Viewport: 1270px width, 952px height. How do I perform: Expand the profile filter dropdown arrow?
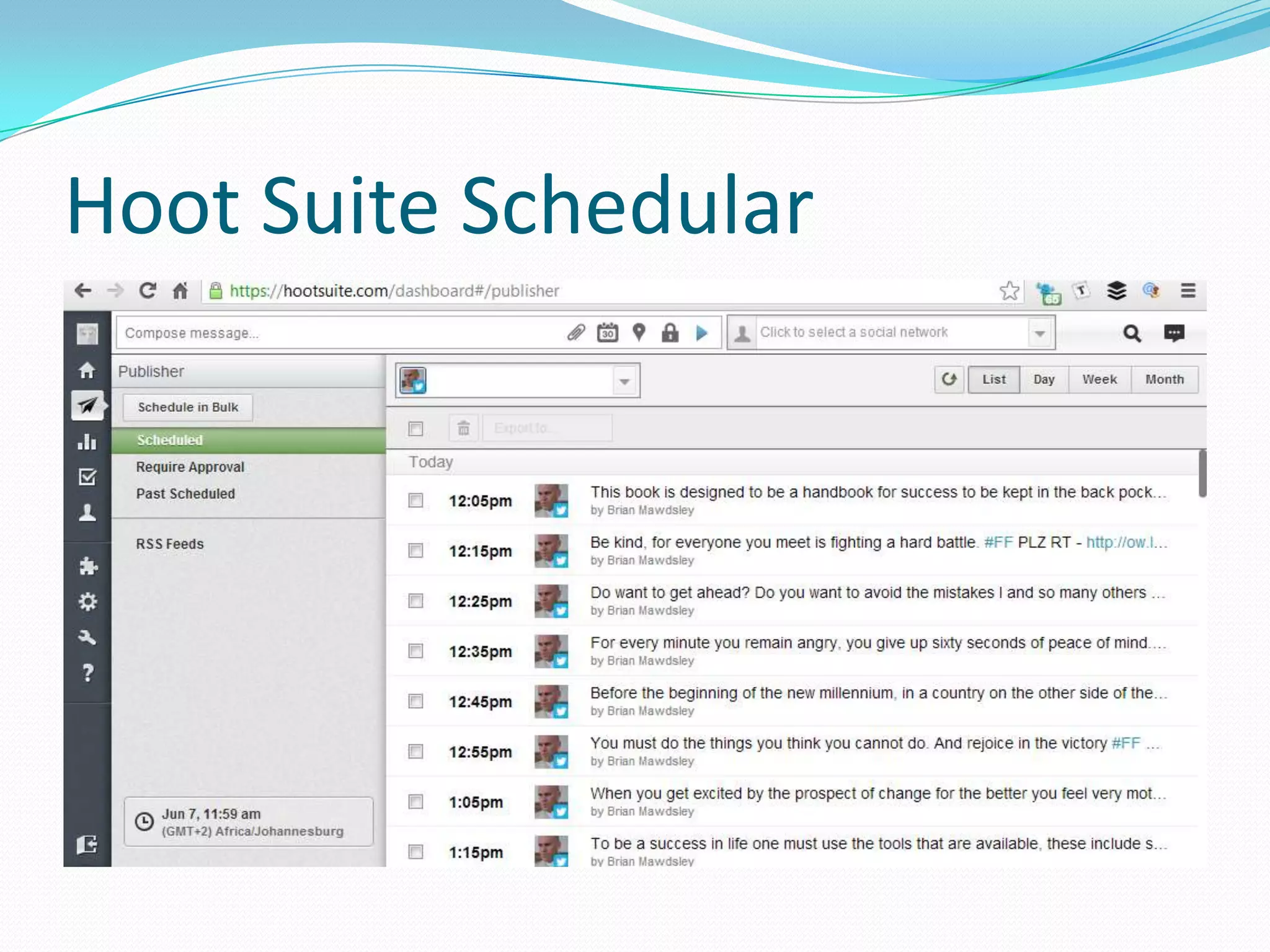[x=625, y=381]
